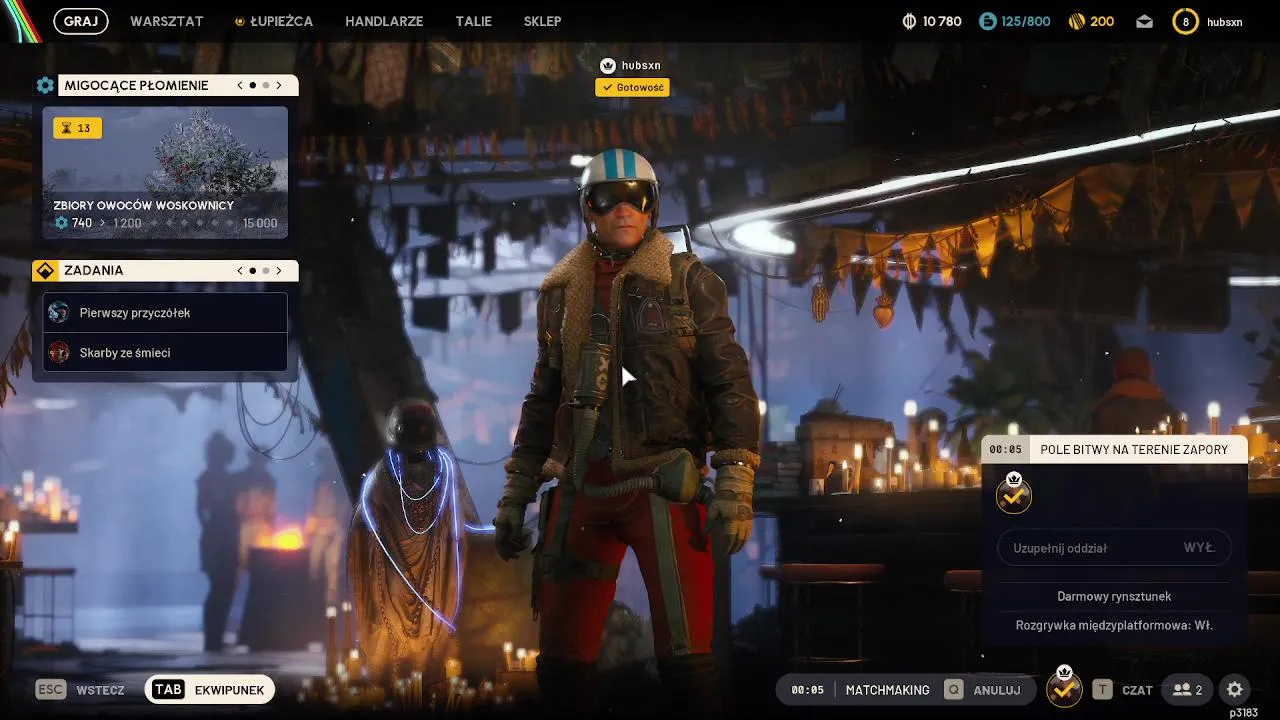Click the 00:05 timer in matchmaking panel header

click(x=1006, y=450)
